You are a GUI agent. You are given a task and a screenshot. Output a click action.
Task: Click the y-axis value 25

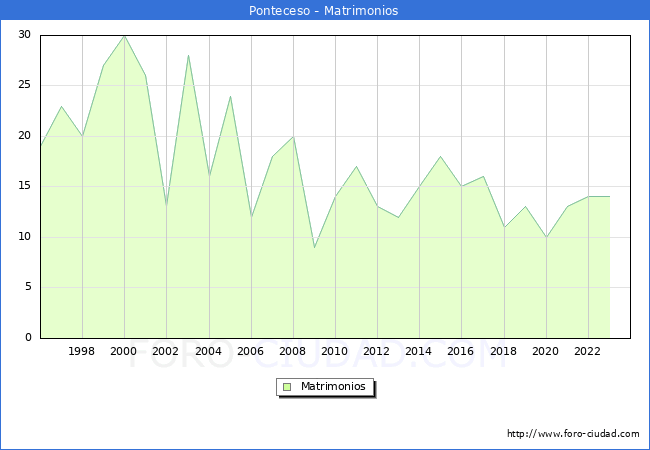click(24, 85)
